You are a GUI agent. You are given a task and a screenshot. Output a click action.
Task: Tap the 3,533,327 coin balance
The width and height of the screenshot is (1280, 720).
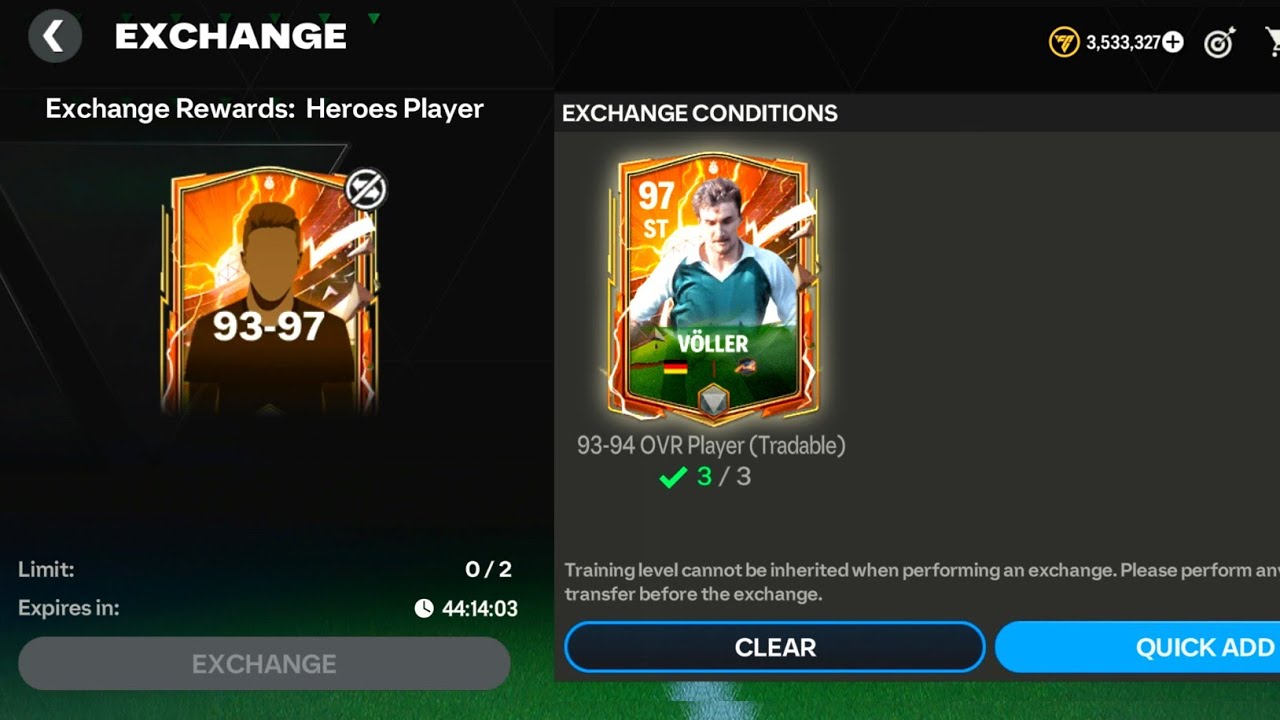[1123, 42]
